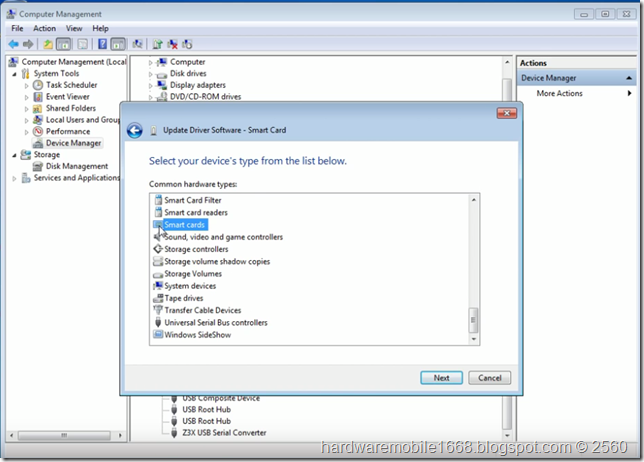The width and height of the screenshot is (644, 462).
Task: Click the Next button
Action: [x=442, y=378]
